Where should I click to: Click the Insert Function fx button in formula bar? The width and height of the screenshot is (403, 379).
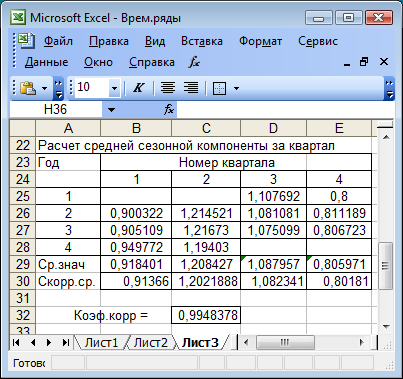coord(169,109)
